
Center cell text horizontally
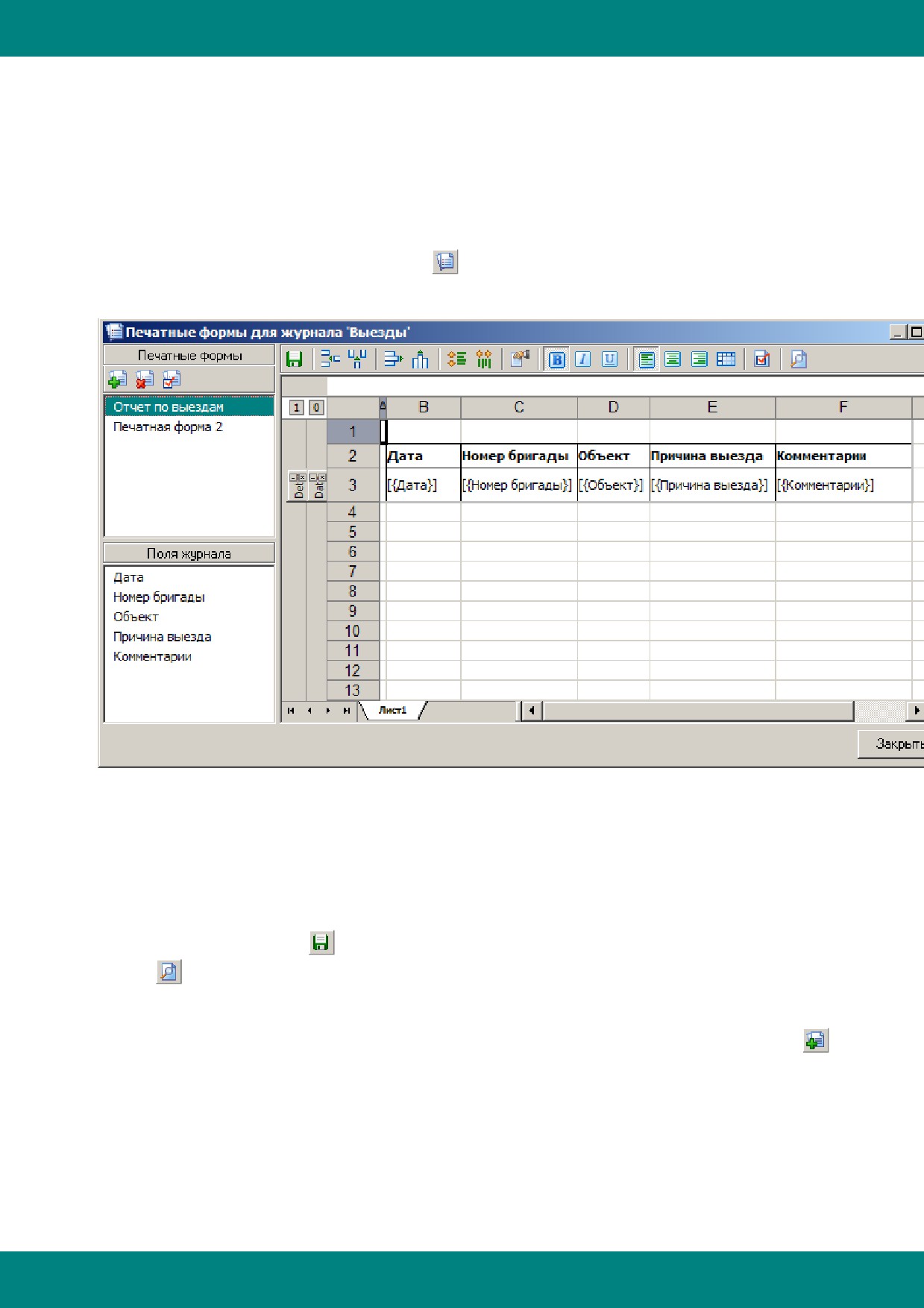click(673, 359)
